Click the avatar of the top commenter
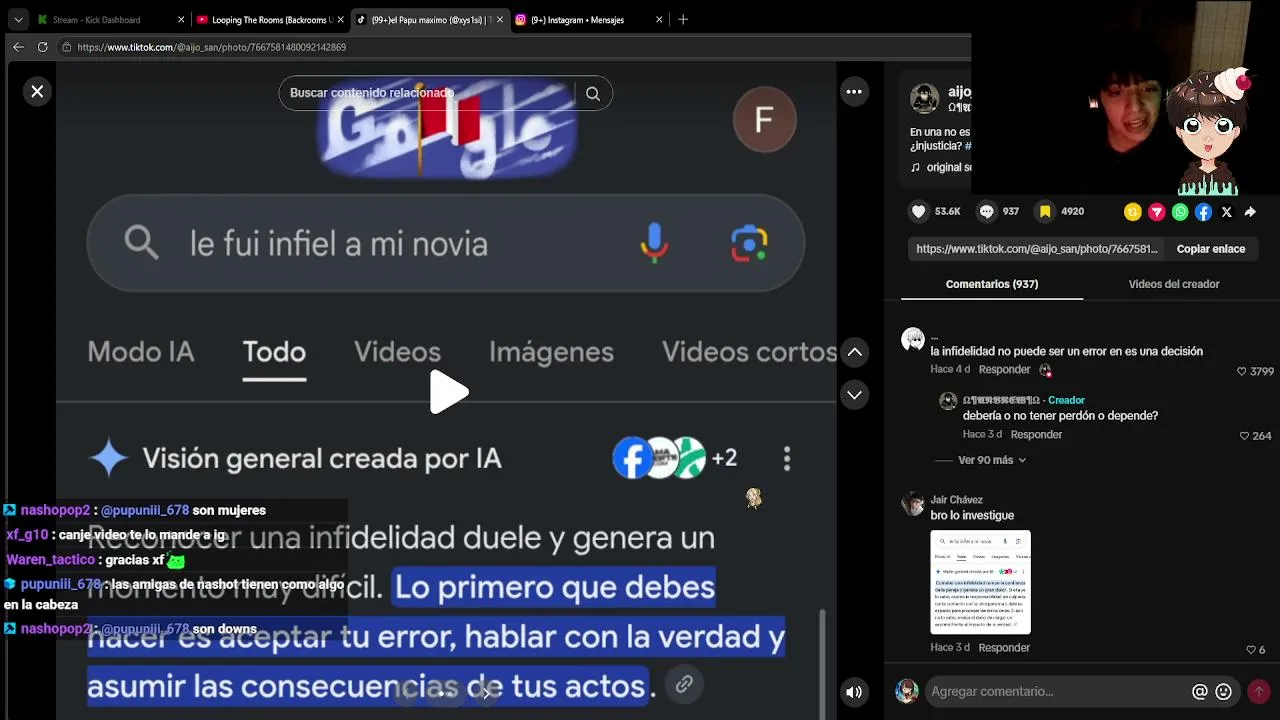This screenshot has height=720, width=1280. pos(913,340)
